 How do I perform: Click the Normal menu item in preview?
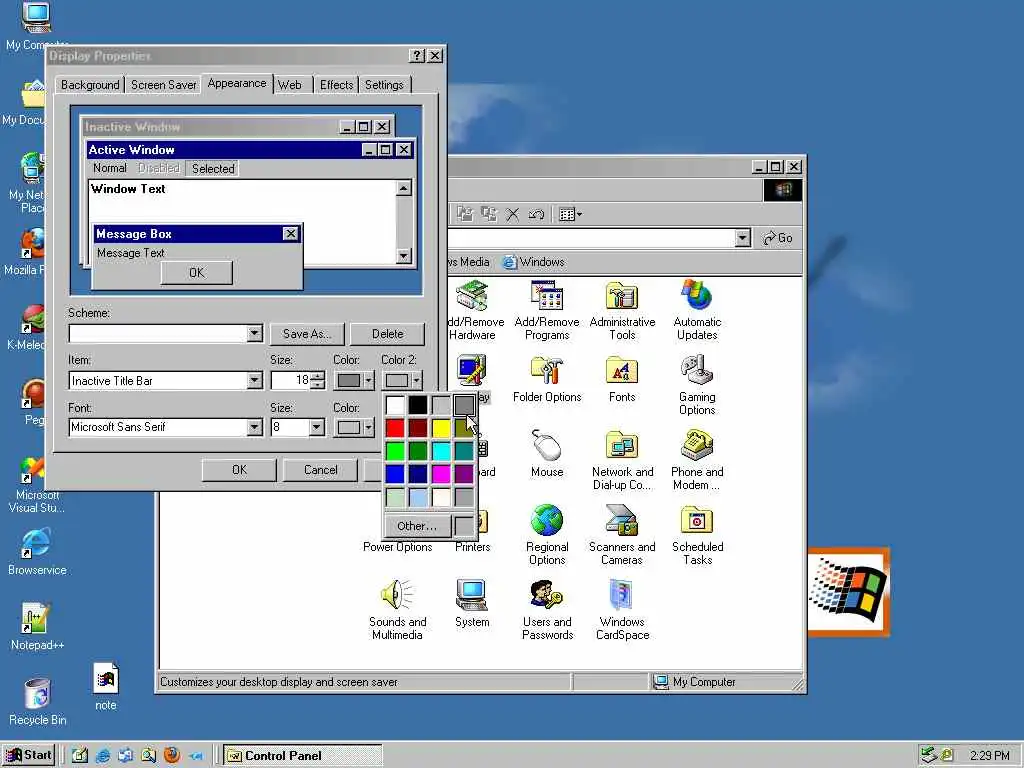pyautogui.click(x=110, y=168)
